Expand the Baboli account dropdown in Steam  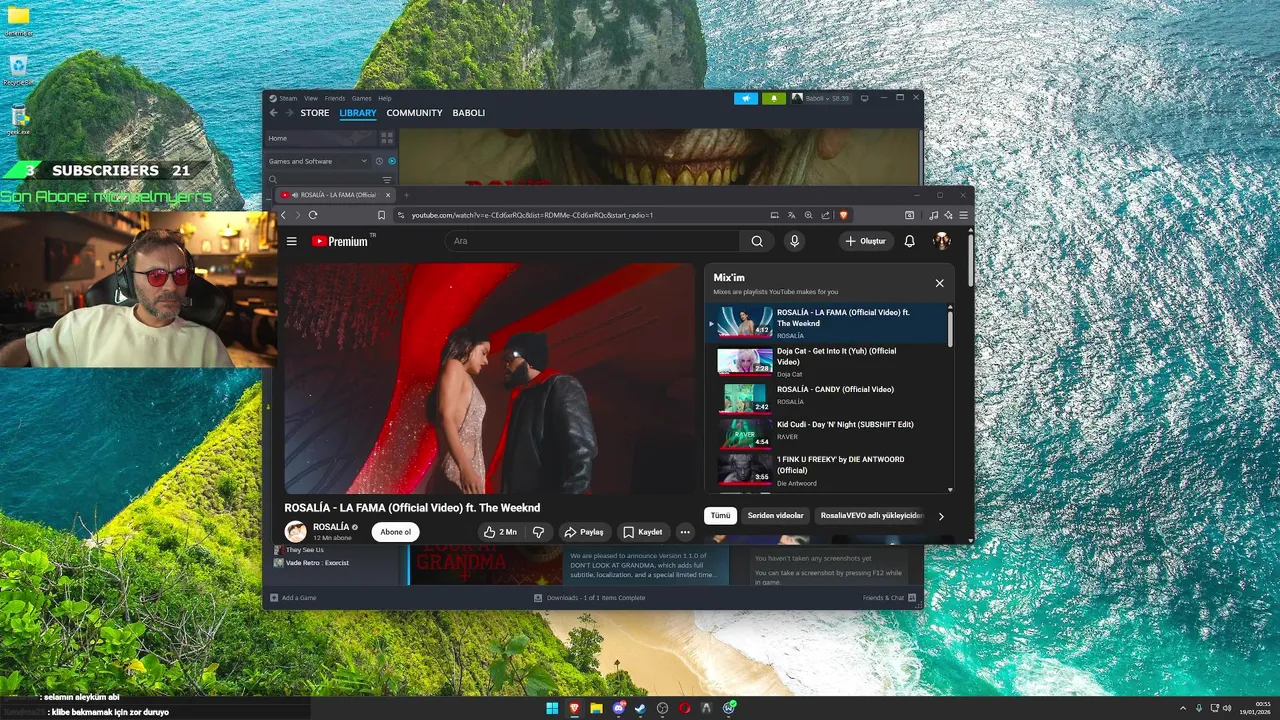pos(820,98)
